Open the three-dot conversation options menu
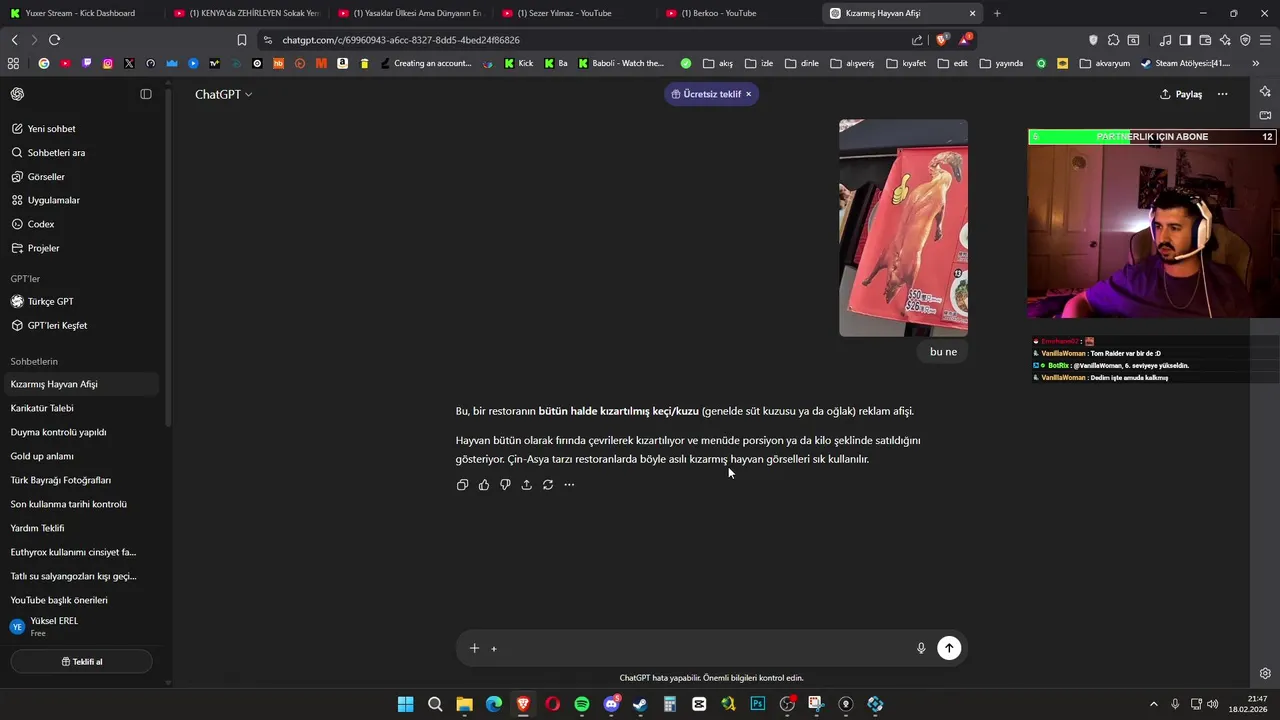 click(1222, 94)
